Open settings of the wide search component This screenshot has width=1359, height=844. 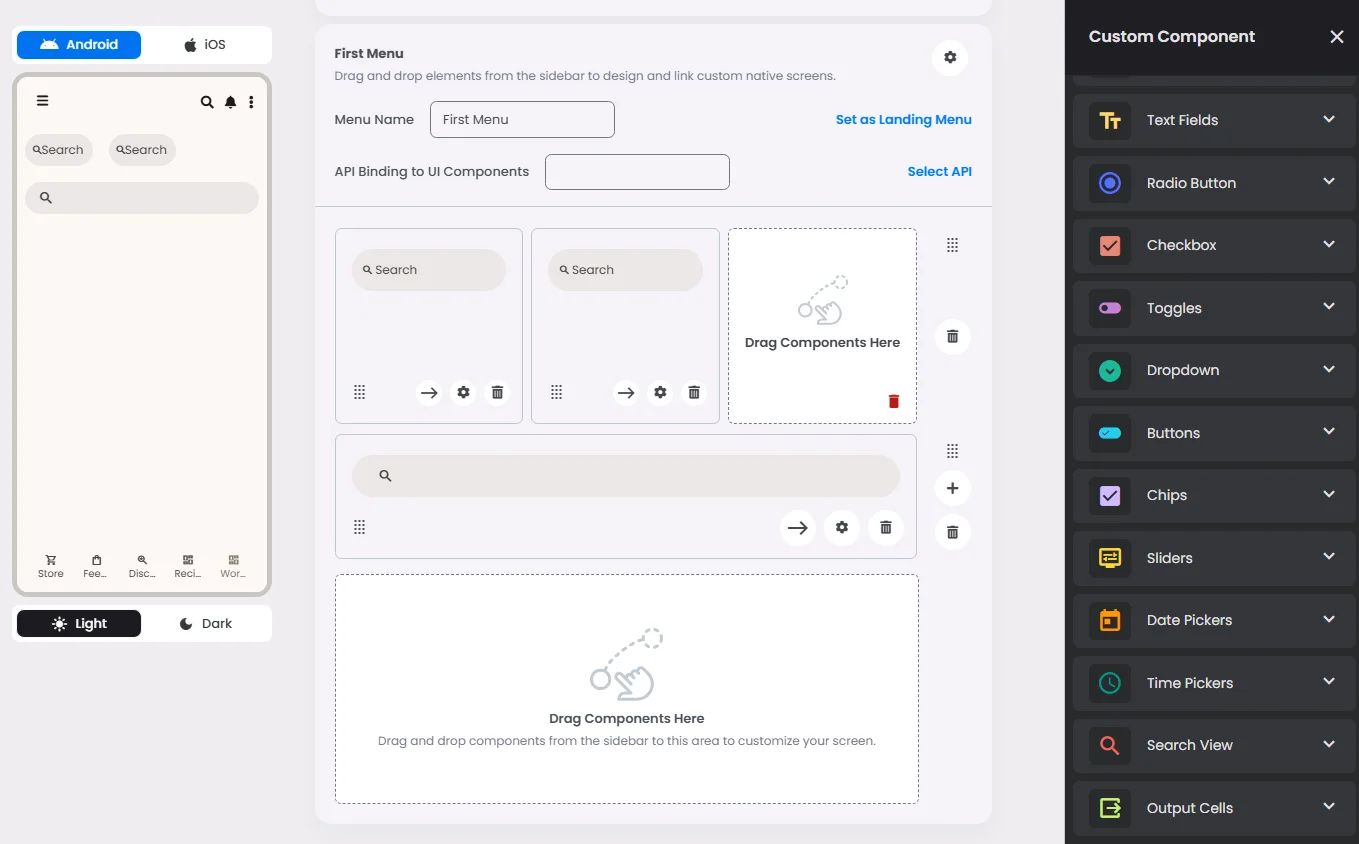click(x=842, y=527)
